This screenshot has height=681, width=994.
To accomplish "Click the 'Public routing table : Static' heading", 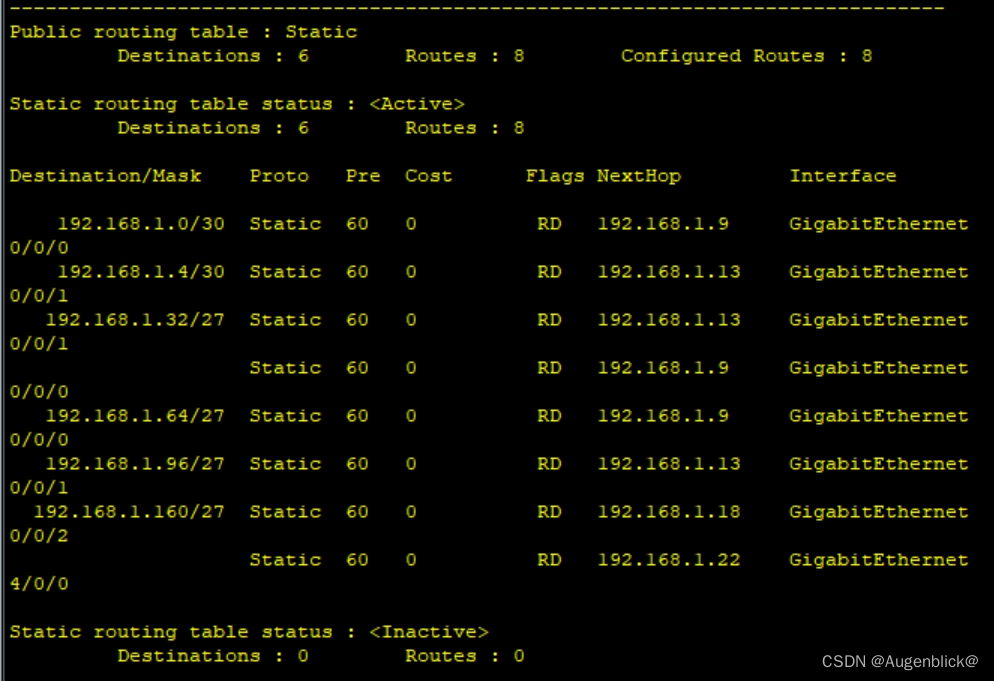I will [x=183, y=32].
